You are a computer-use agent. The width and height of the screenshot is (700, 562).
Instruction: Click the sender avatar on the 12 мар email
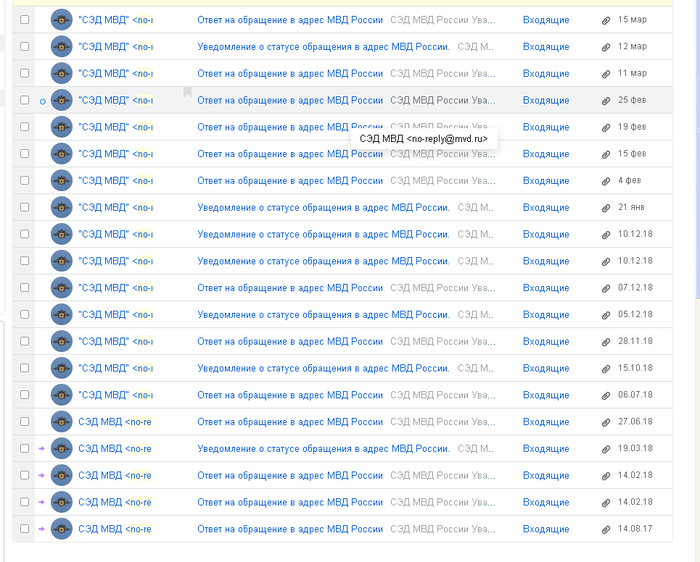62,46
